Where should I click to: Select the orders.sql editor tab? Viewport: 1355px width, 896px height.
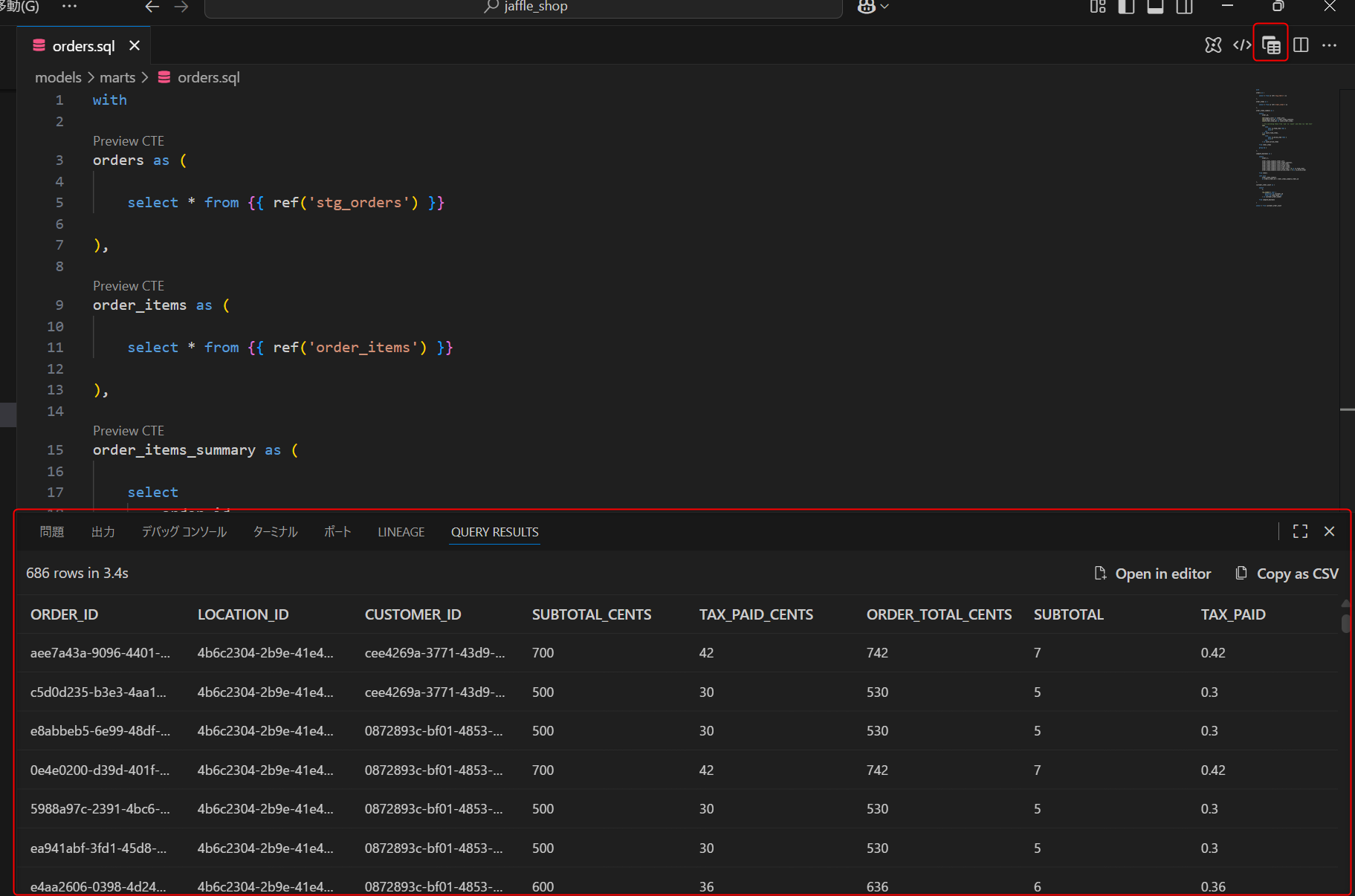[83, 45]
